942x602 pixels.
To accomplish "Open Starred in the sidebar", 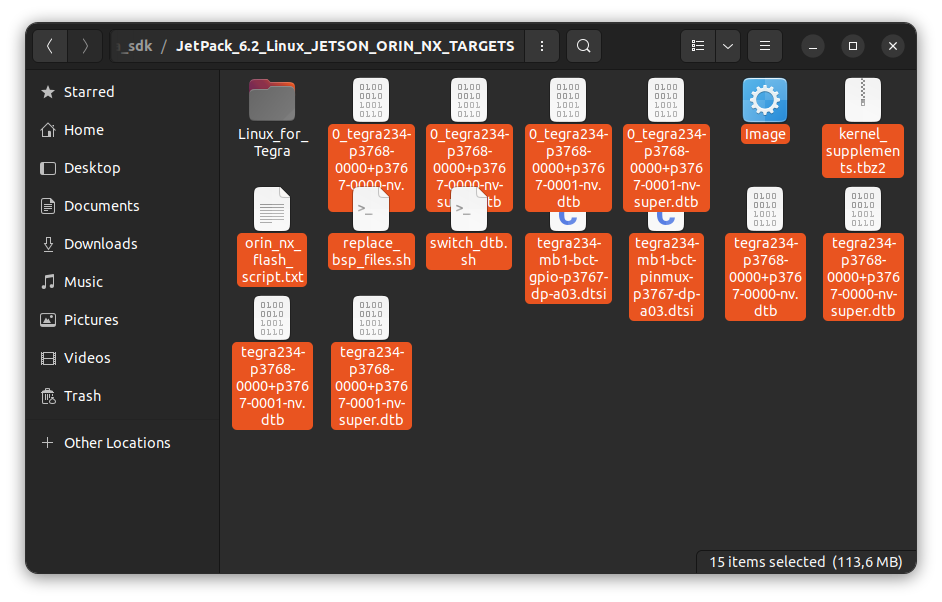I will click(123, 92).
